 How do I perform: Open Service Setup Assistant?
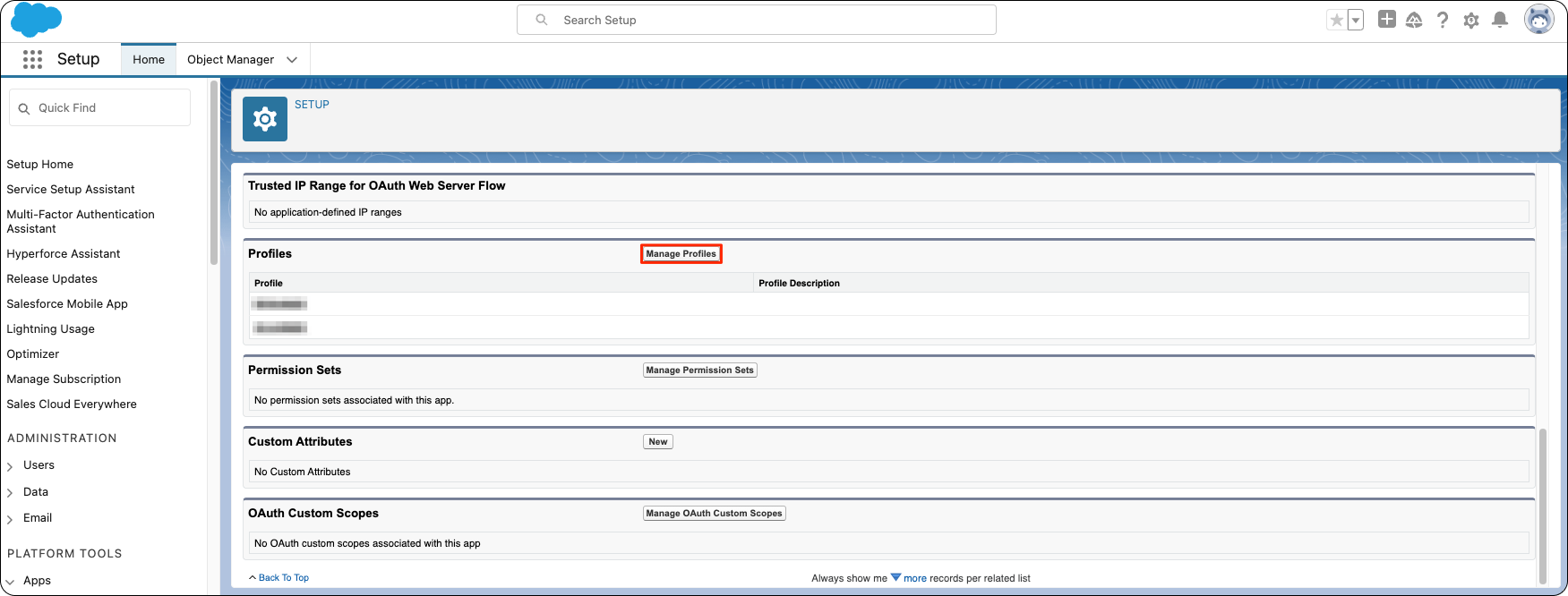tap(71, 190)
